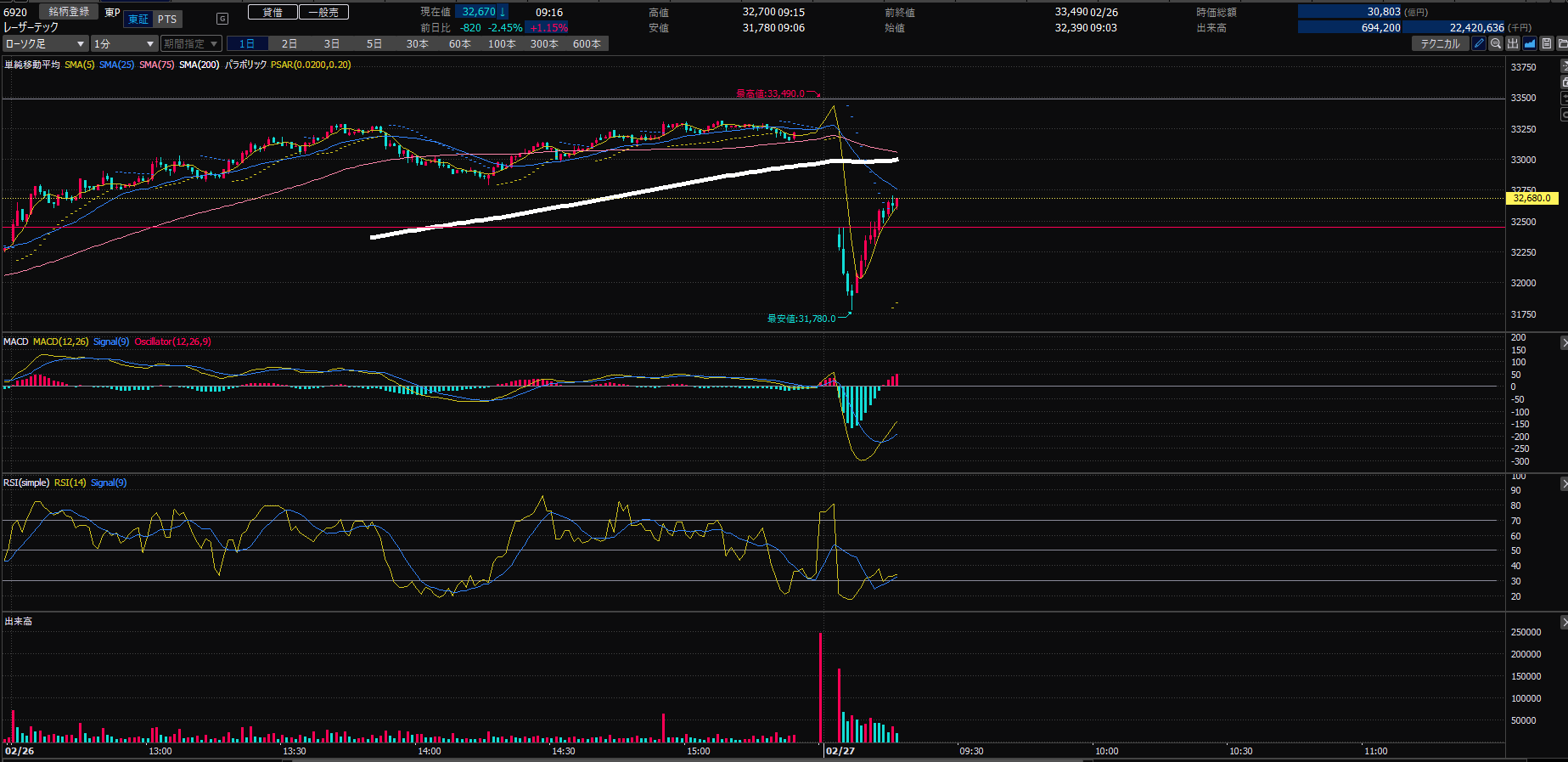Click the 銘柄登録 button
The width and height of the screenshot is (1568, 762).
coord(69,12)
